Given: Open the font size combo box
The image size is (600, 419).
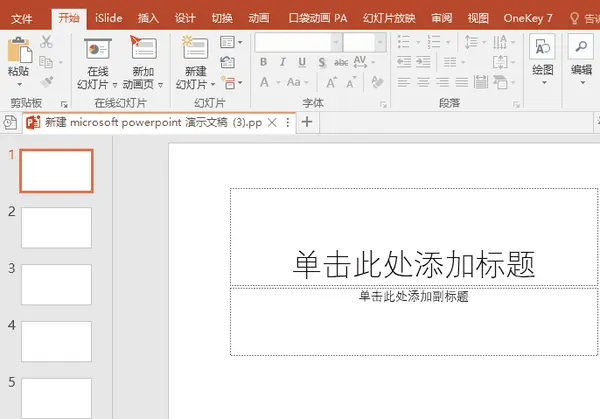Looking at the screenshot, I should pos(365,42).
